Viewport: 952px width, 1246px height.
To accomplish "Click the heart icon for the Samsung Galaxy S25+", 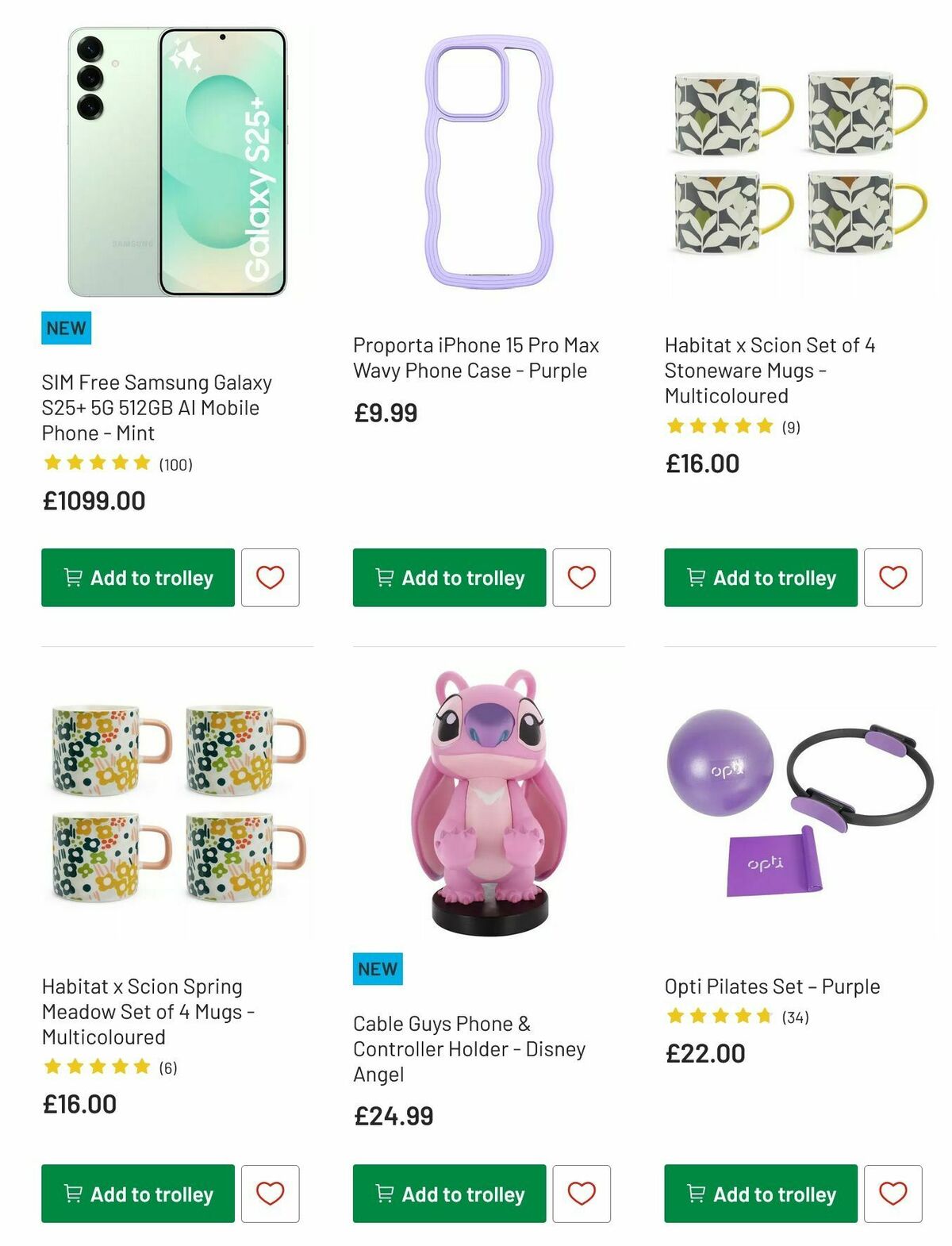I will pyautogui.click(x=270, y=577).
